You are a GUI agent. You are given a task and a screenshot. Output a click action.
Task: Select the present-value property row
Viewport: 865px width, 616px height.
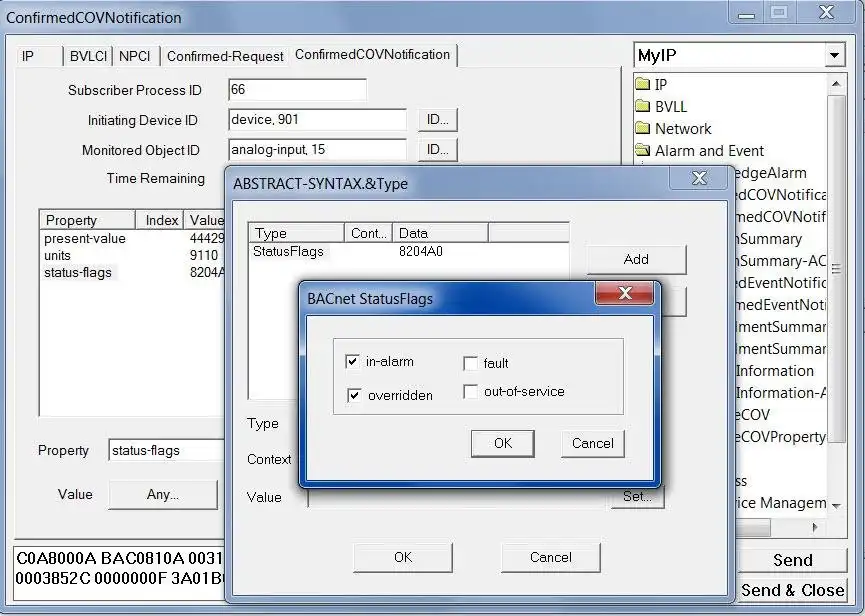pos(132,238)
